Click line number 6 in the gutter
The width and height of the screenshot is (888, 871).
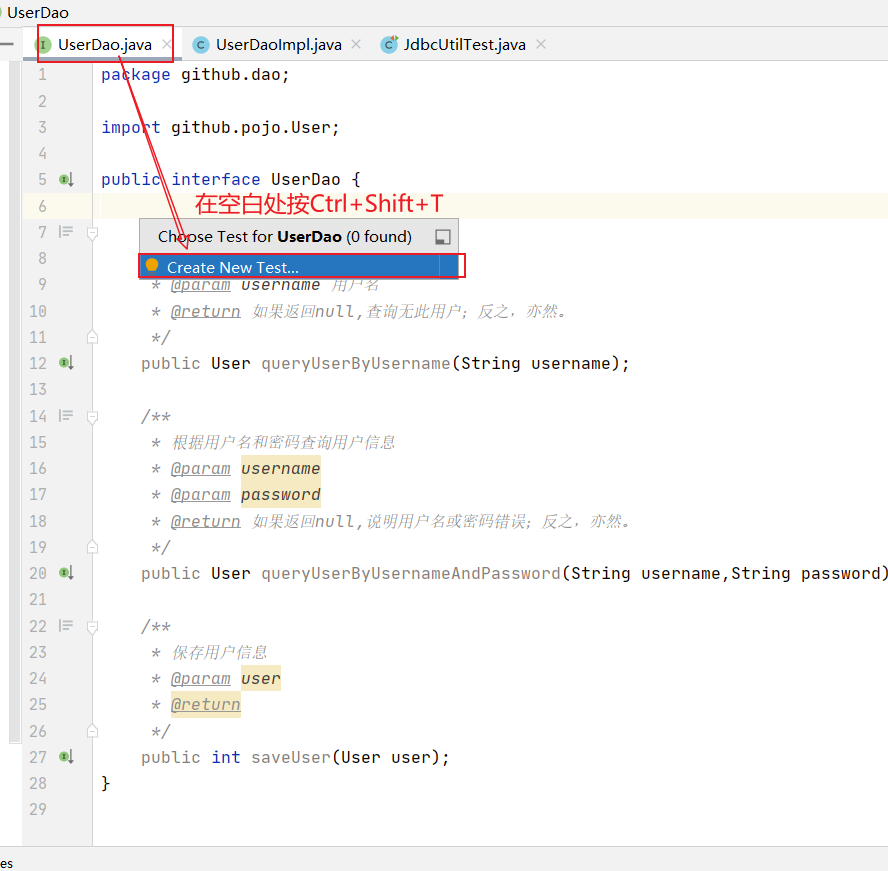coord(42,206)
